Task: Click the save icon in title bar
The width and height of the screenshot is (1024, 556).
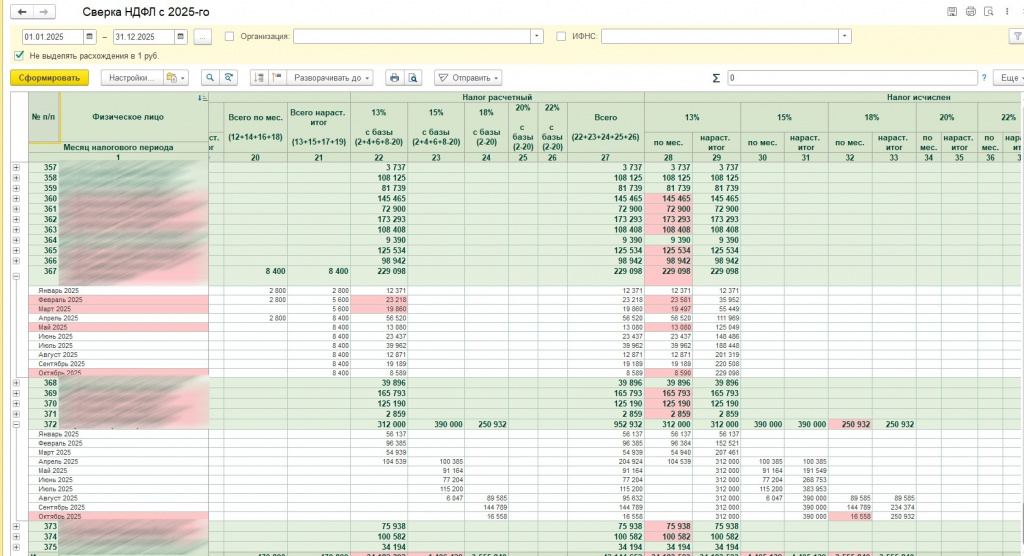Action: (x=952, y=11)
